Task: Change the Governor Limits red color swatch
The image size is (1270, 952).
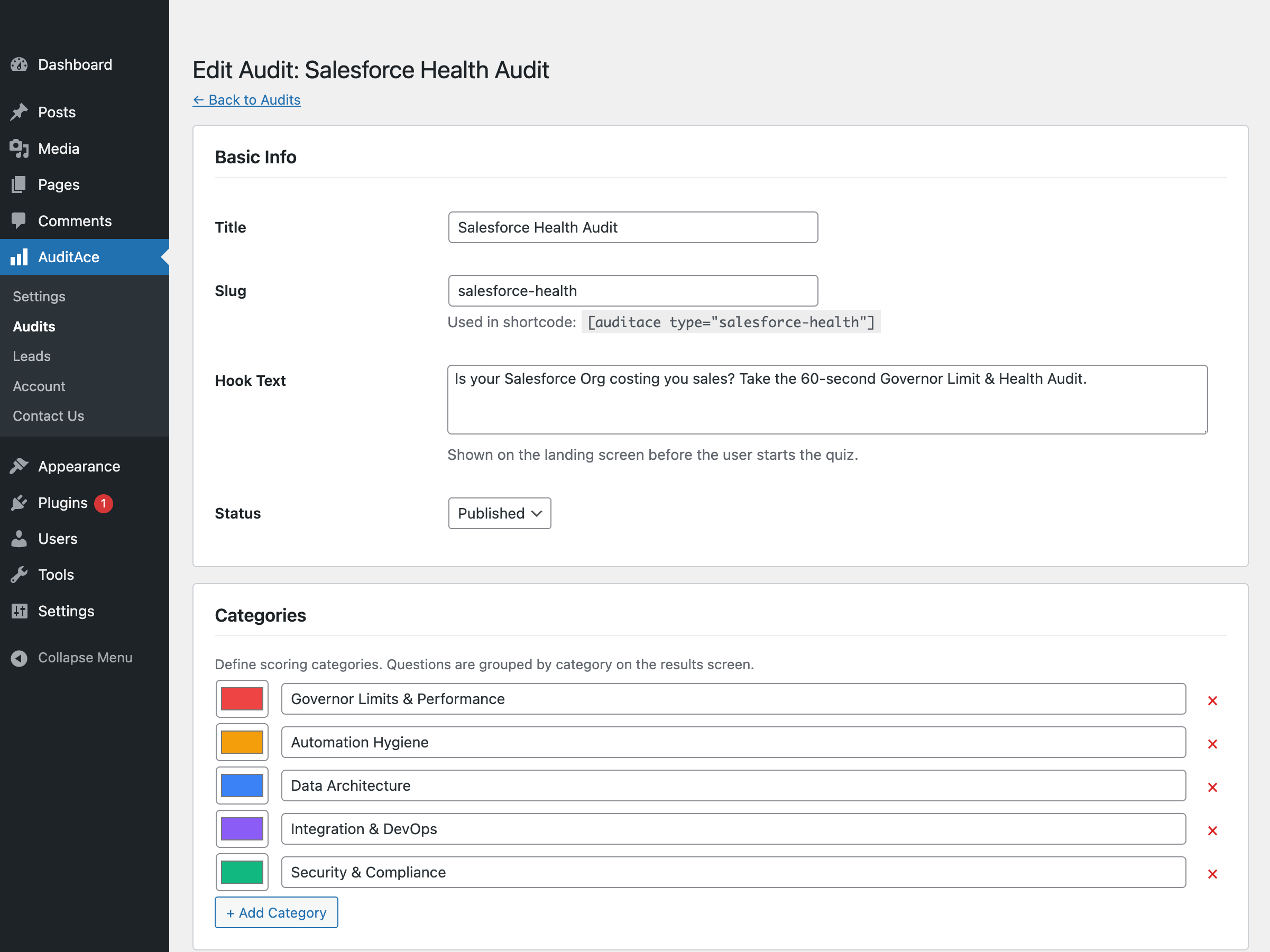Action: [242, 698]
